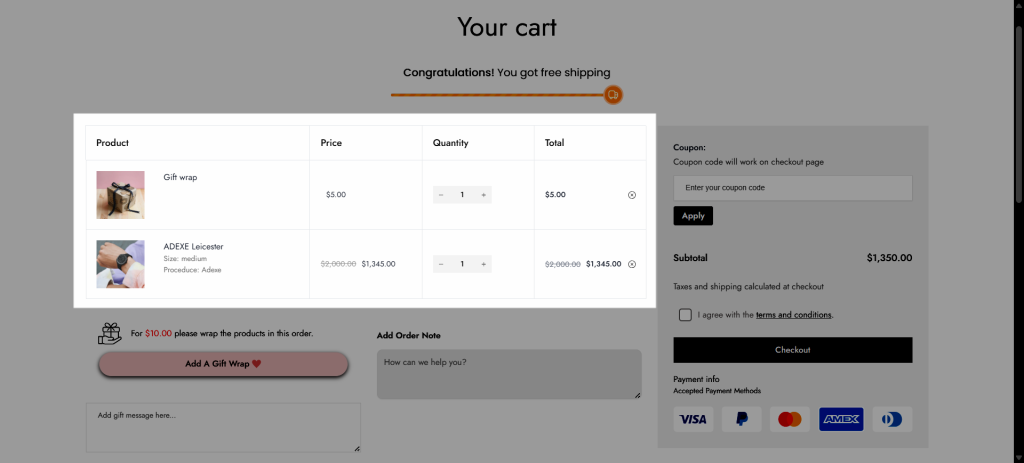
Task: Click the free shipping truck icon
Action: click(x=613, y=95)
